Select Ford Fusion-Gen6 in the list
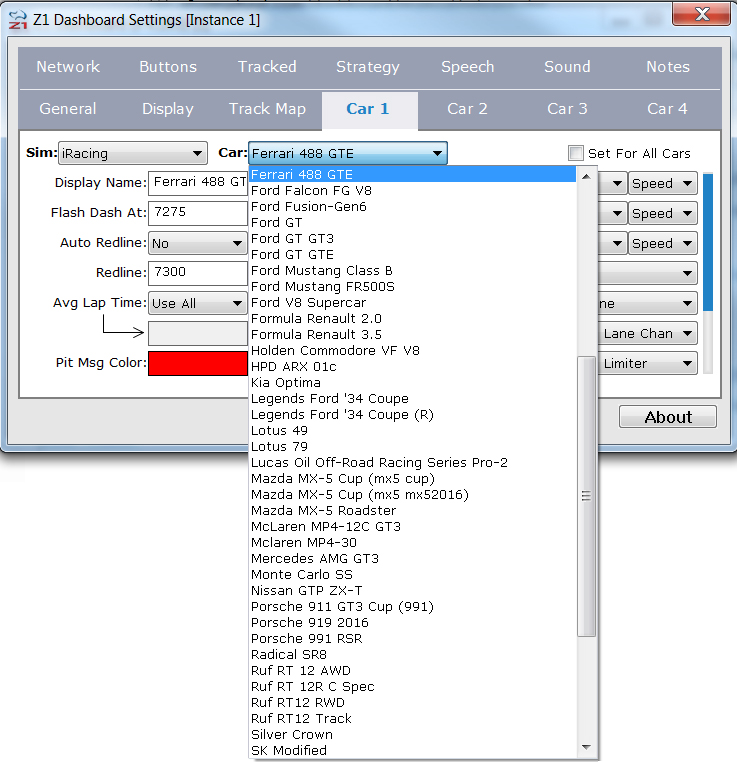Image resolution: width=737 pixels, height=762 pixels. tap(412, 207)
